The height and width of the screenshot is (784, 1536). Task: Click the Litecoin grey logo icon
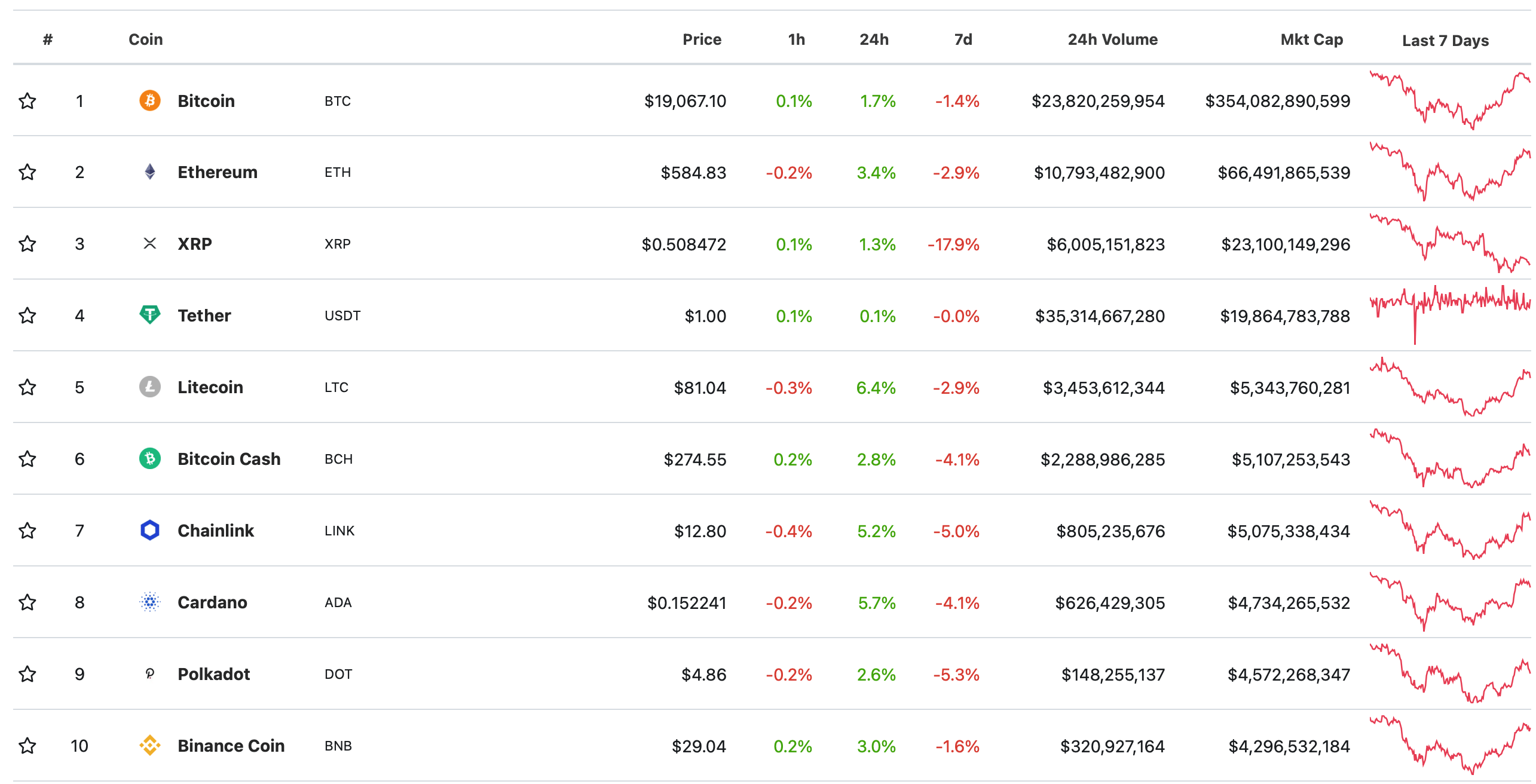click(150, 387)
